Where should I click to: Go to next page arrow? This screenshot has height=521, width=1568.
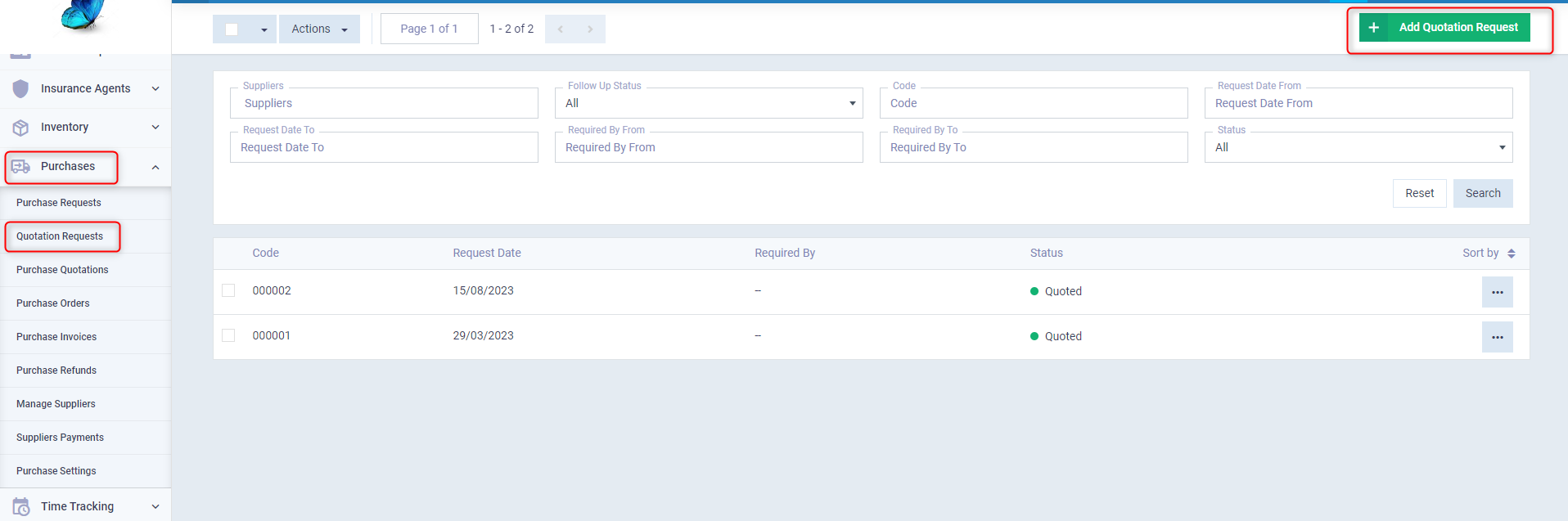pyautogui.click(x=590, y=29)
